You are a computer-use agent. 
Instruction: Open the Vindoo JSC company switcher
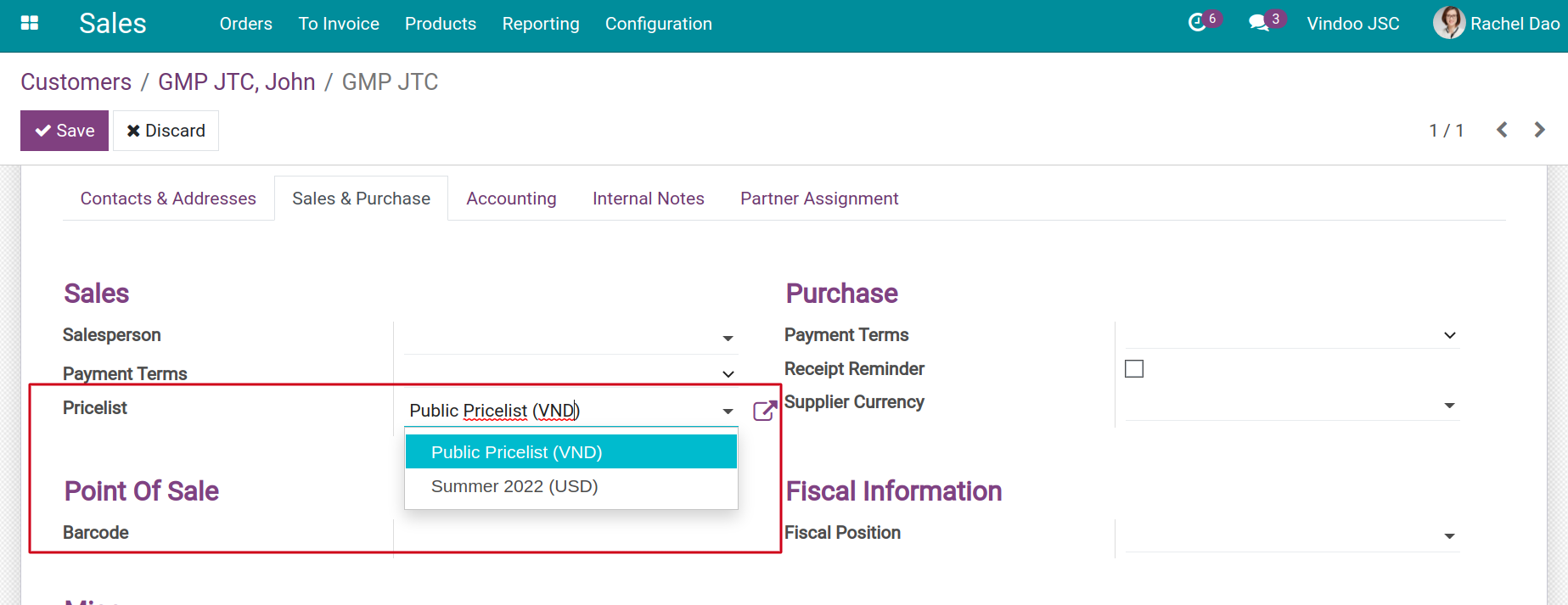point(1353,24)
